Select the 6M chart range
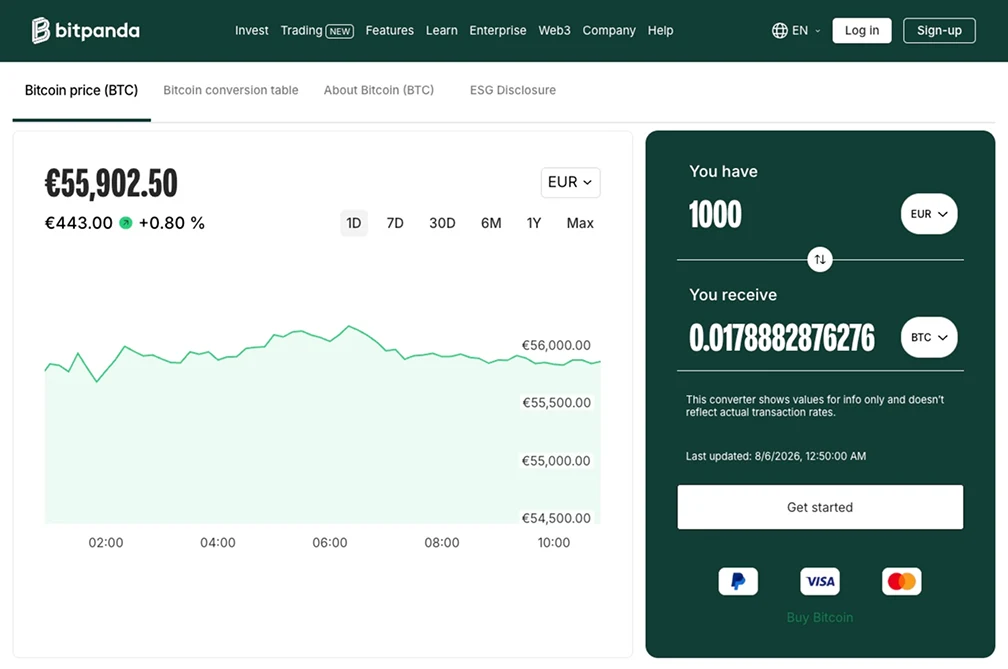1008x669 pixels. click(x=491, y=223)
